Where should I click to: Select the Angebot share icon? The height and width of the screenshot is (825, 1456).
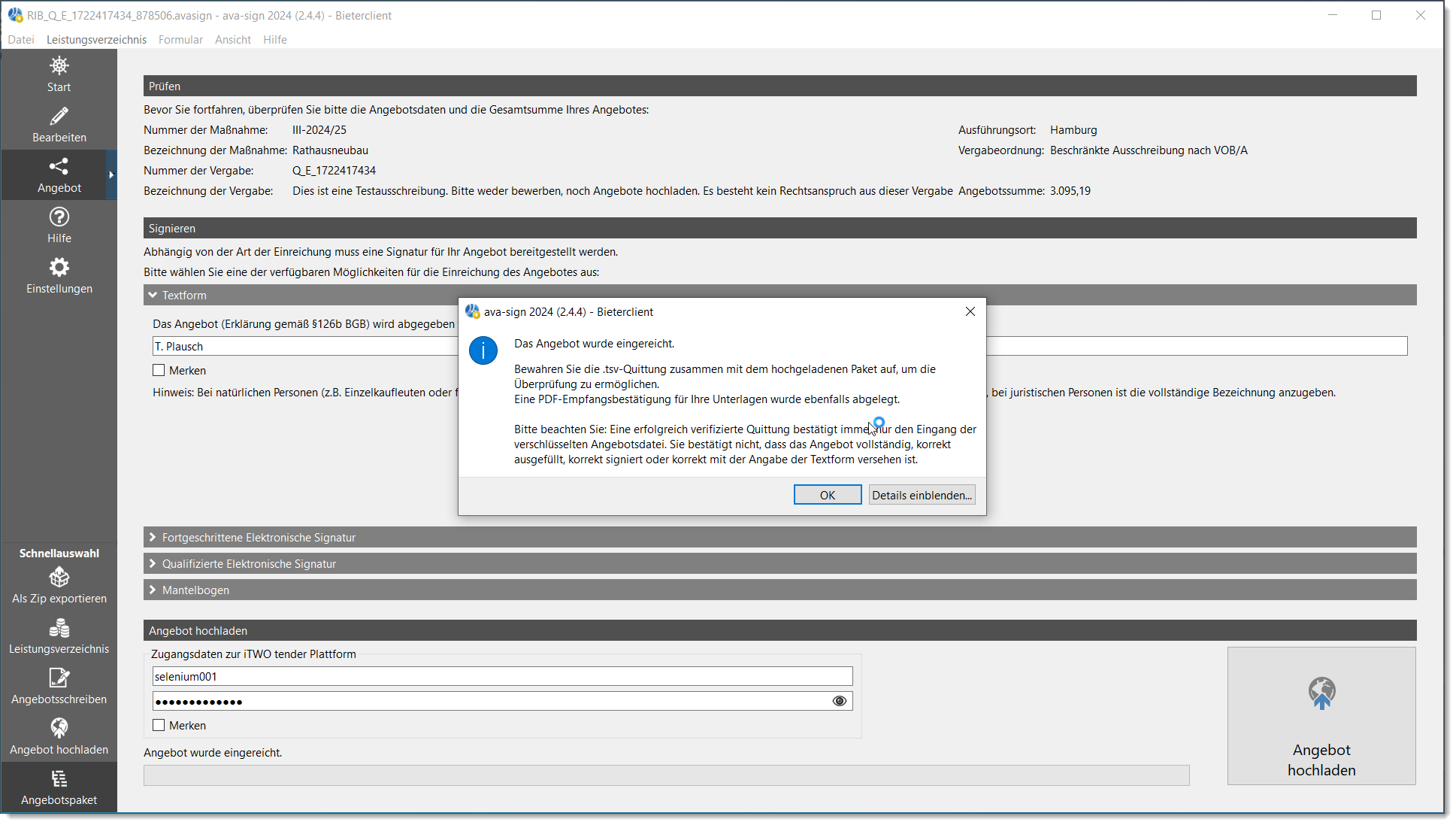click(59, 167)
